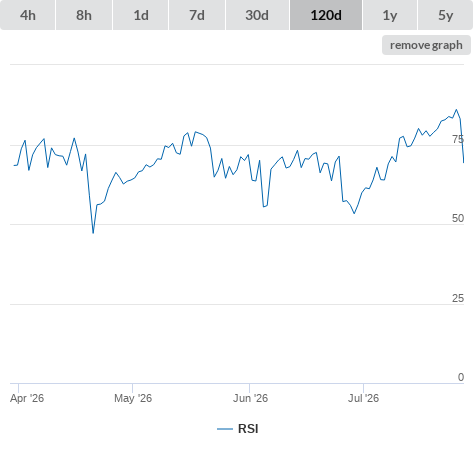Click the blue RSI legend line marker
Screen dimensions: 474x455
click(x=225, y=429)
